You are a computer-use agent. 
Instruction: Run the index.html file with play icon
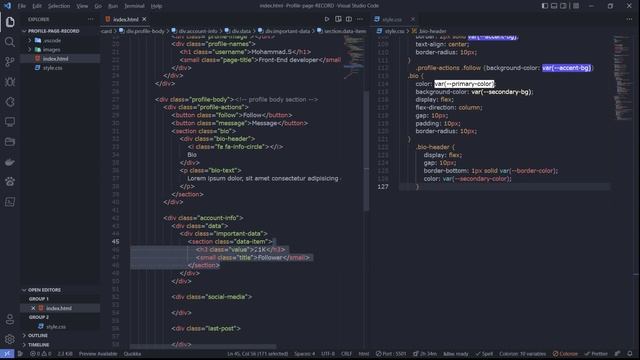pos(327,19)
